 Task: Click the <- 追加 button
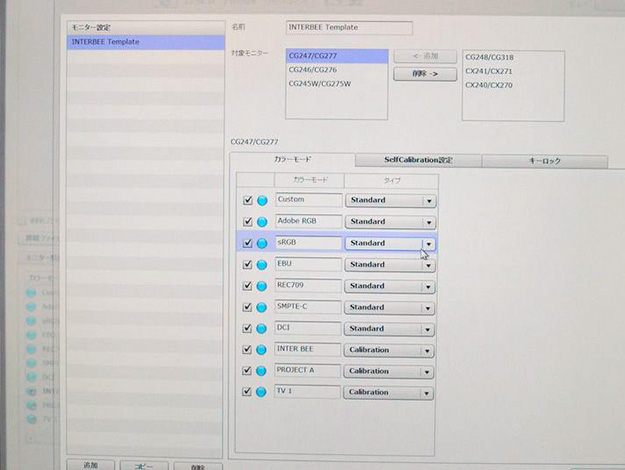425,56
